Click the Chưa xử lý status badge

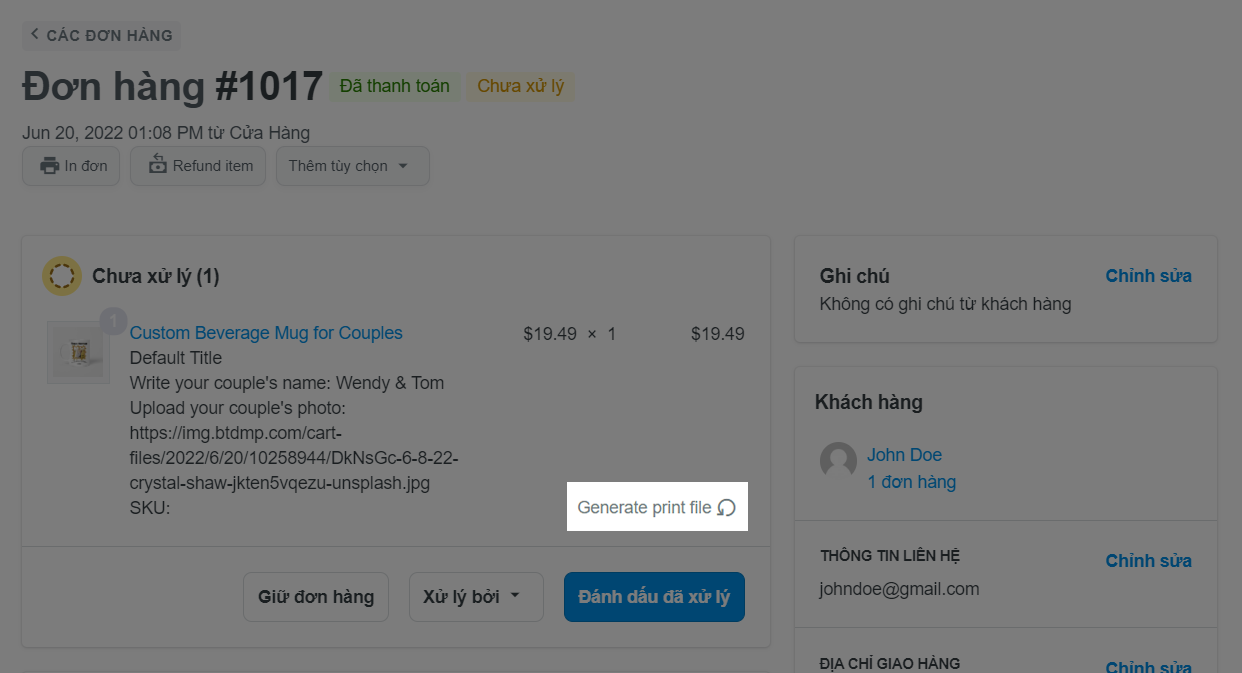[520, 86]
